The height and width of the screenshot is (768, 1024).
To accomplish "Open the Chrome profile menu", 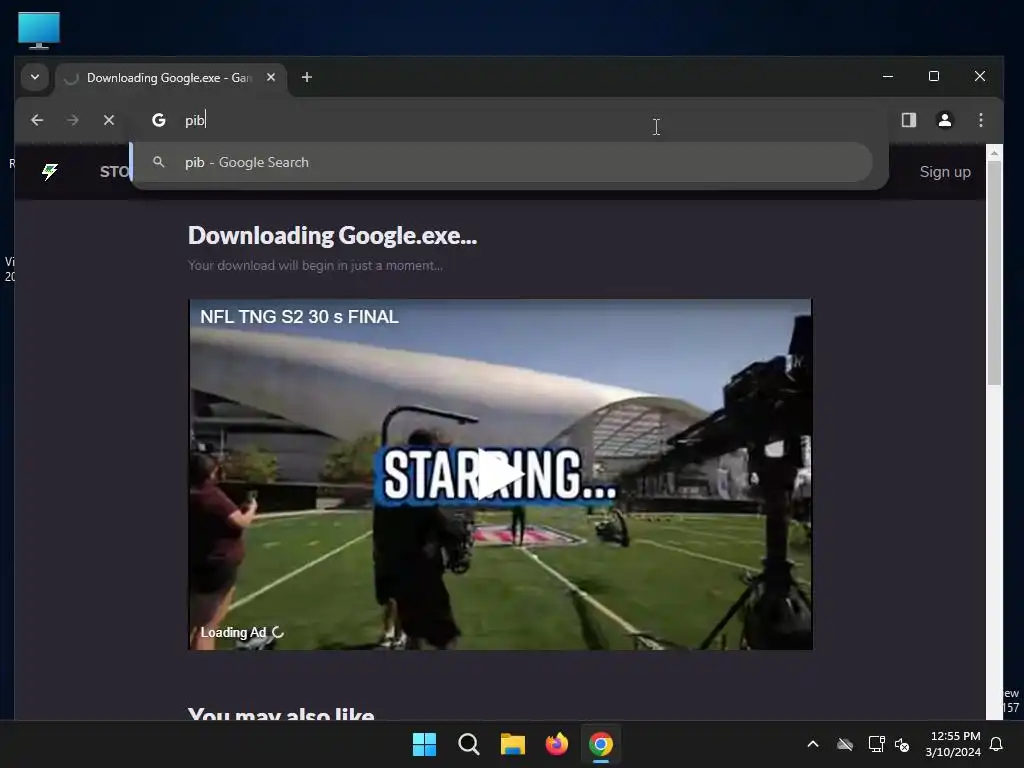I will (944, 120).
